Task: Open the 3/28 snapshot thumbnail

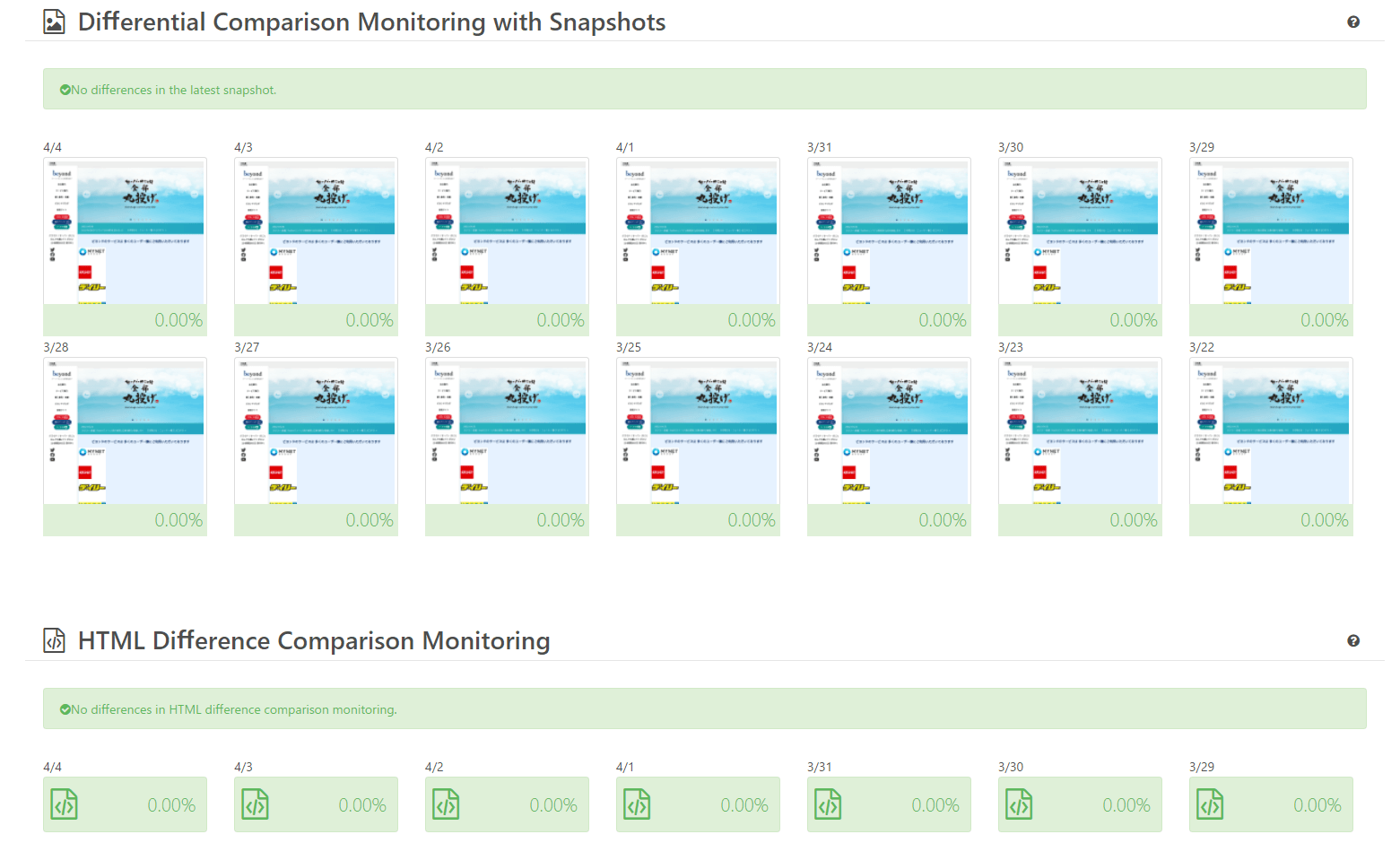Action: tap(125, 432)
